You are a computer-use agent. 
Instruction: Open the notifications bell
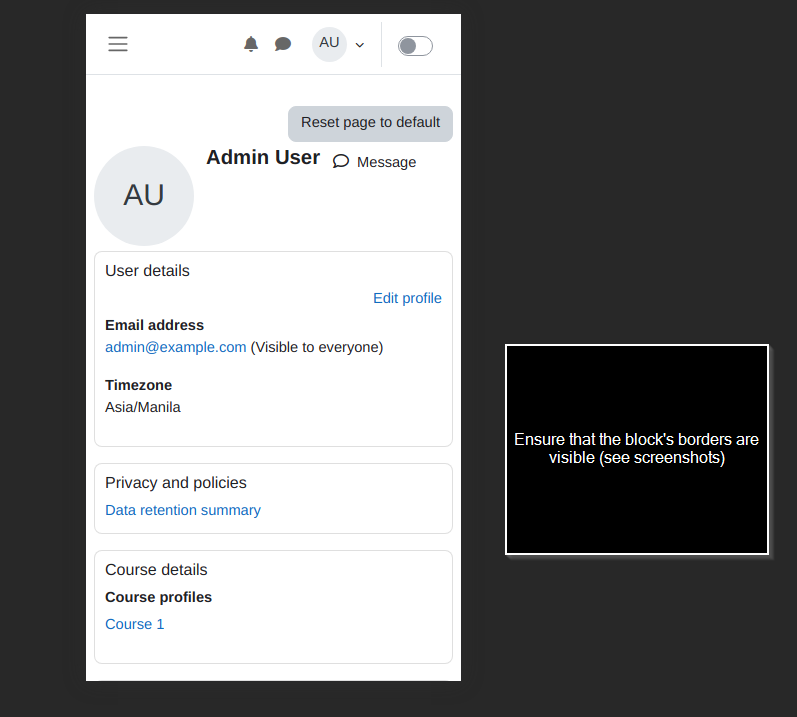pos(251,44)
